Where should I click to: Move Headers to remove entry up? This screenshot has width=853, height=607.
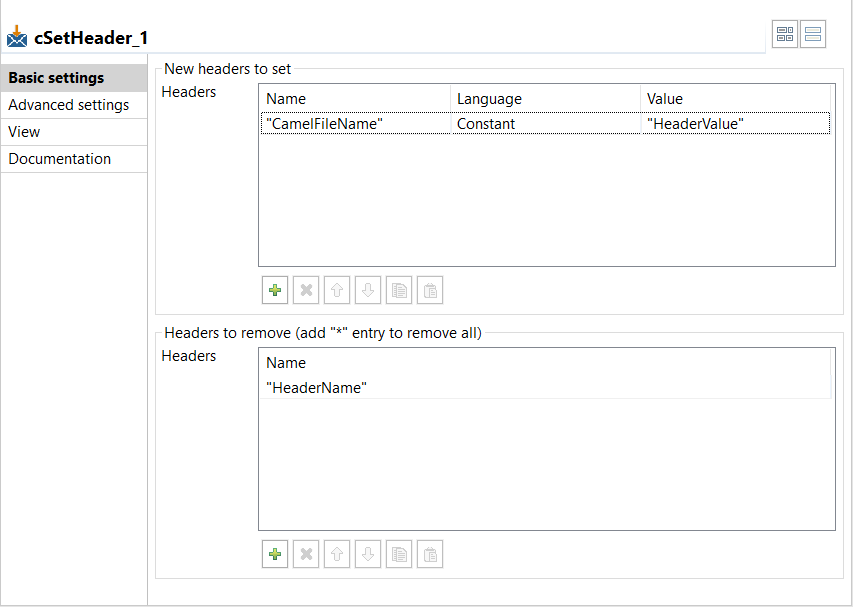tap(337, 555)
